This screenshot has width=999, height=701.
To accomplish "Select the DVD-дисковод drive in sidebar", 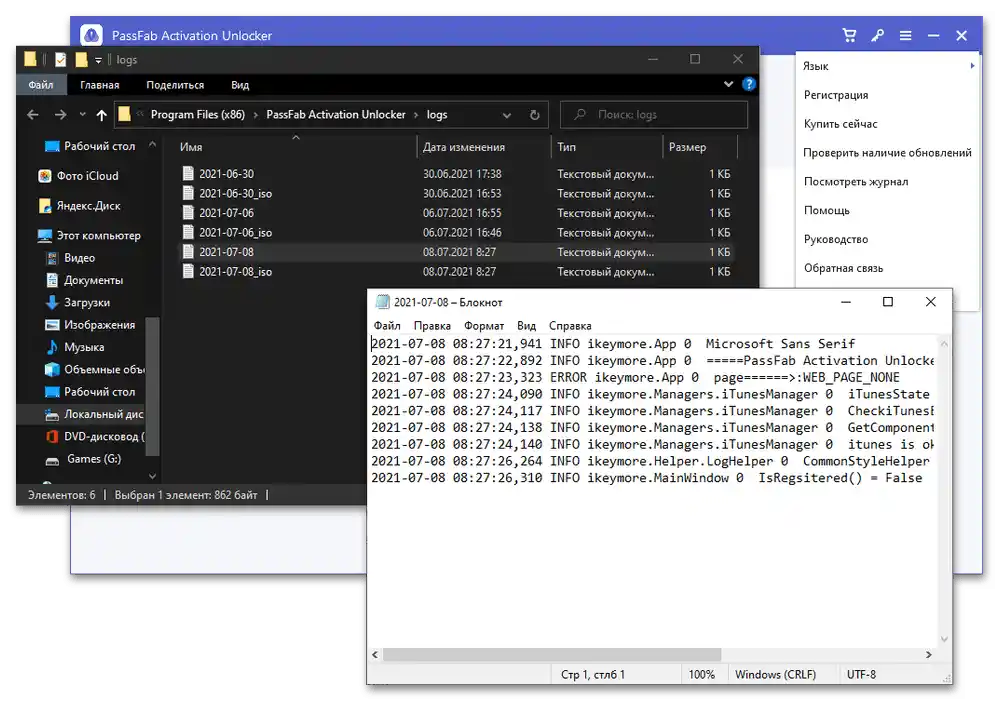I will [x=95, y=437].
